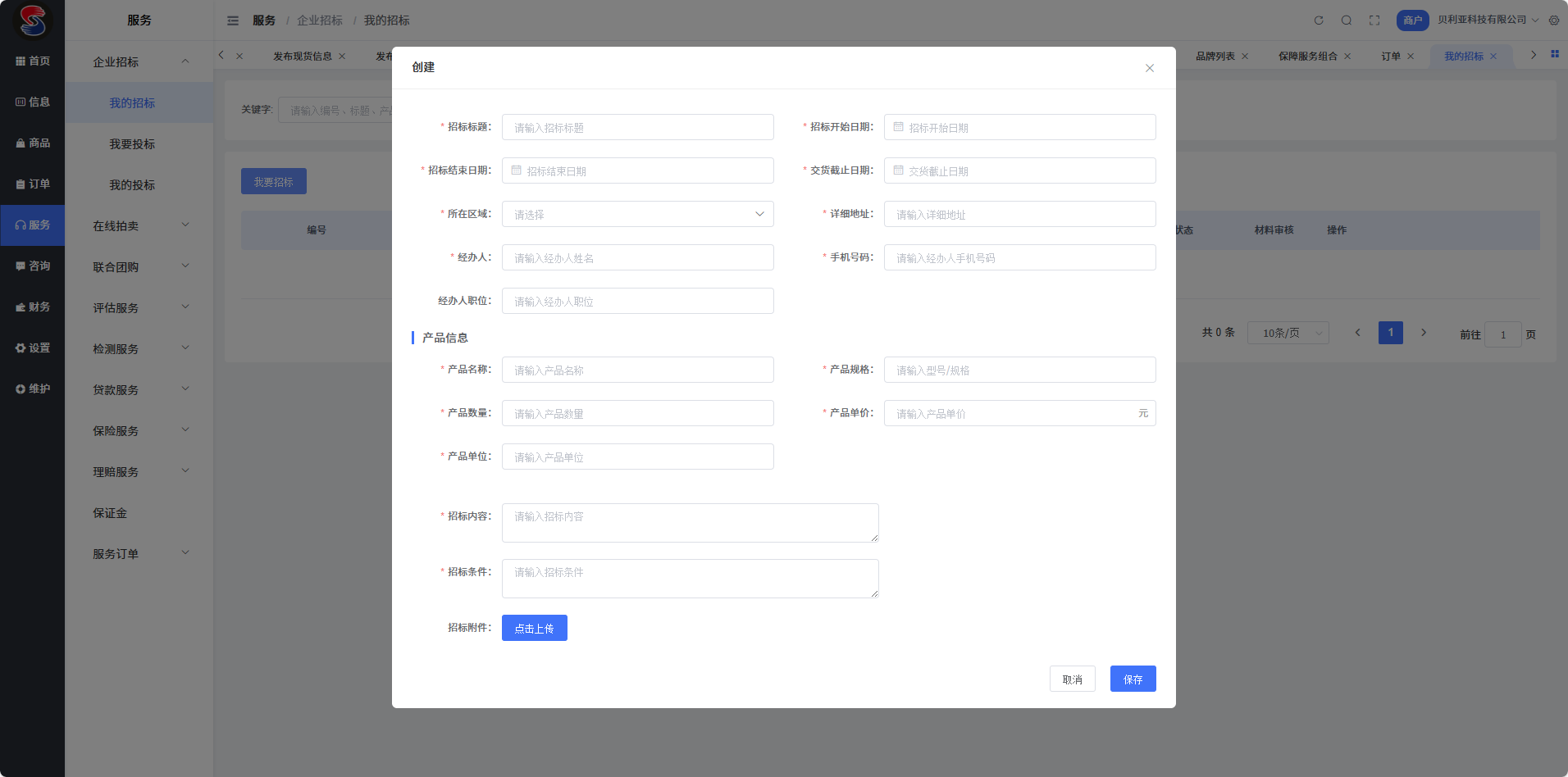The height and width of the screenshot is (777, 1568).
Task: Click the refresh icon in top bar
Action: pos(1319,20)
